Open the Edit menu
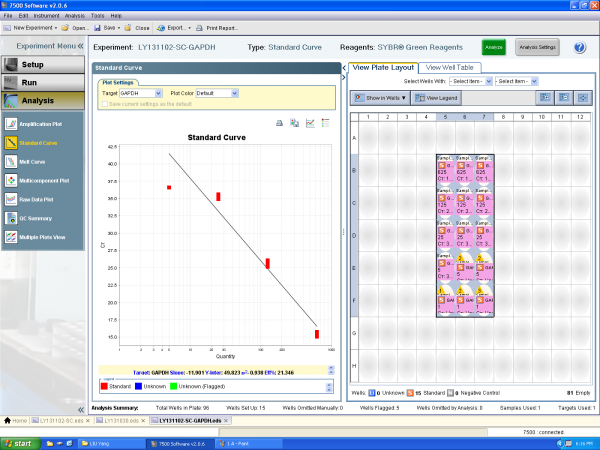 point(23,16)
